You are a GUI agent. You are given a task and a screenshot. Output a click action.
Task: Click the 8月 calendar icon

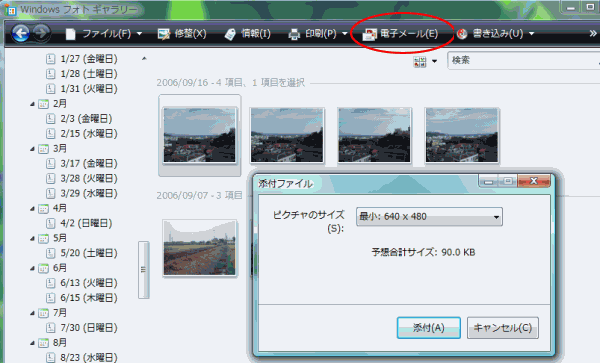point(44,343)
